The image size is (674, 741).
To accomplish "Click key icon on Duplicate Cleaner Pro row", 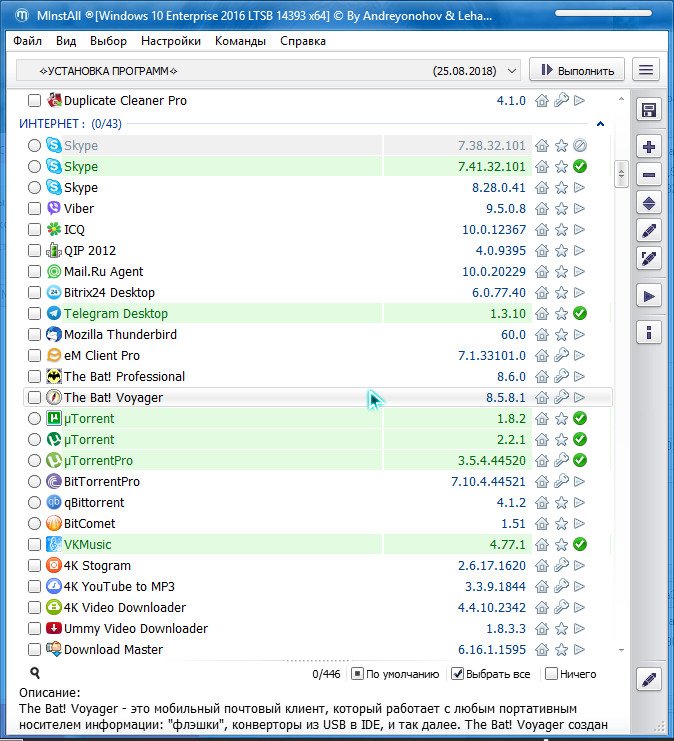I will point(561,100).
